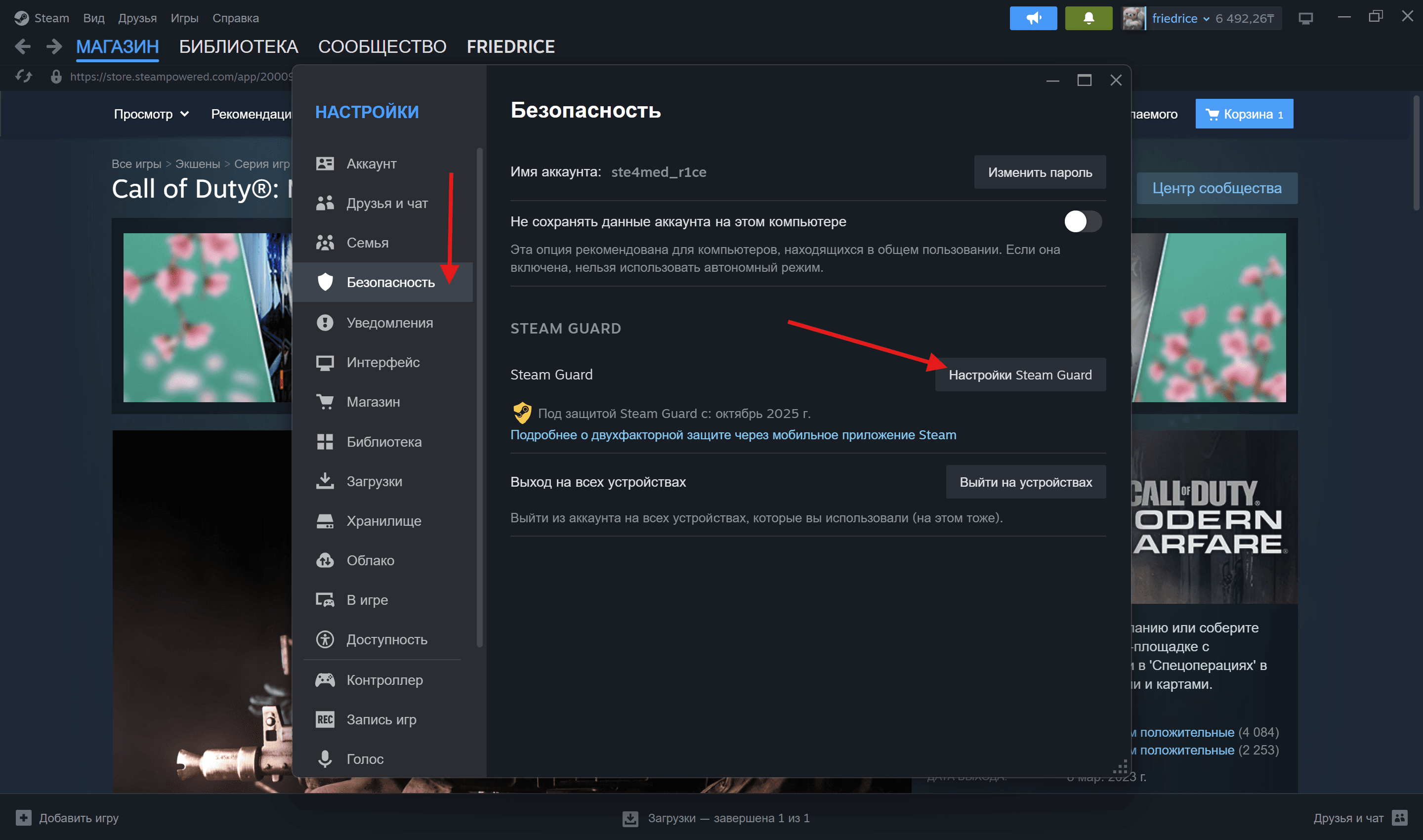This screenshot has height=840, width=1423.
Task: Click the Modern Warfare cover image
Action: point(1214,517)
